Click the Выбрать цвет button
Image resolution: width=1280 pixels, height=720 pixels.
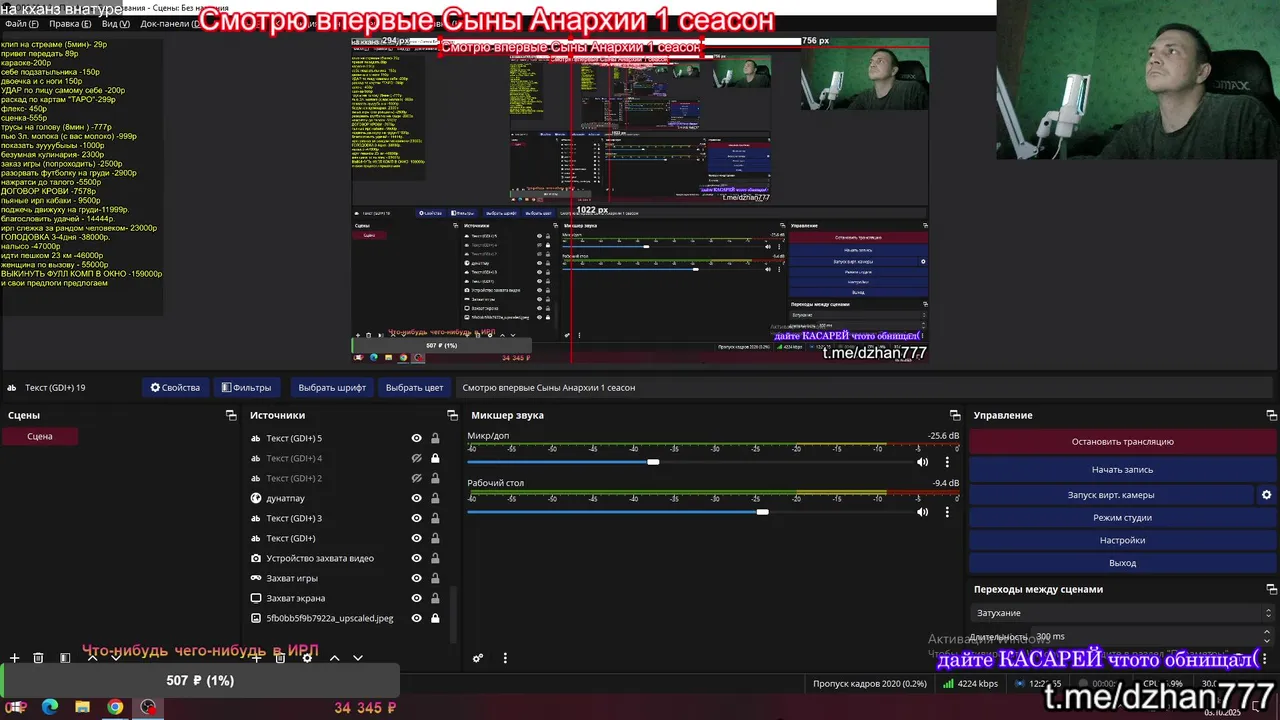[414, 387]
